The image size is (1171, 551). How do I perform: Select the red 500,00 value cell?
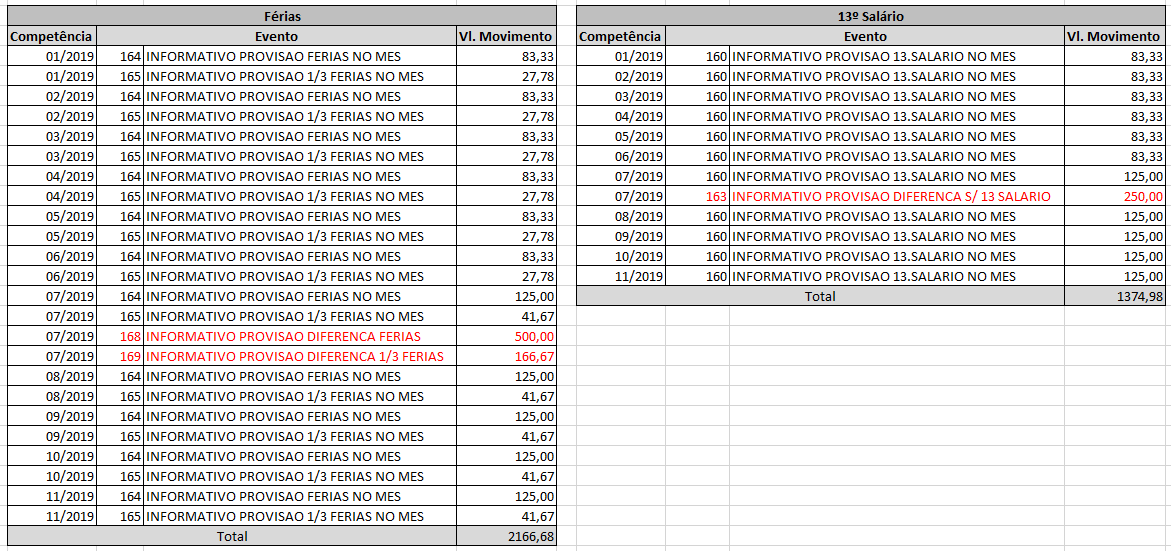coord(506,336)
